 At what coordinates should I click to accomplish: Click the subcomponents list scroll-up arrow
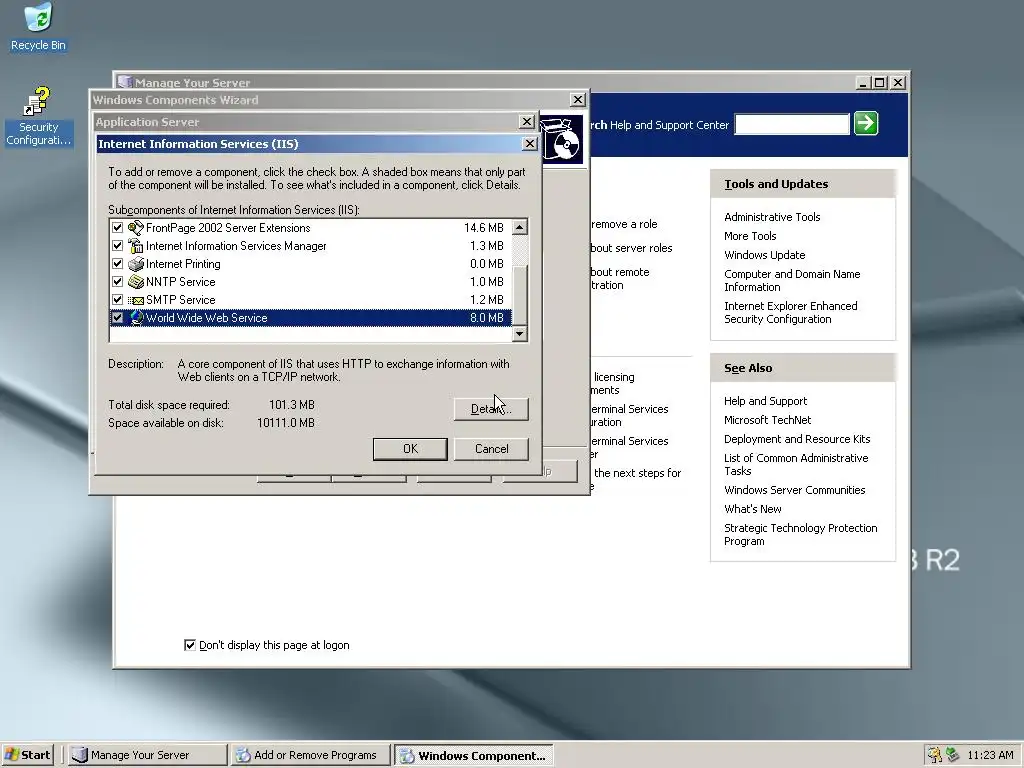(x=520, y=227)
